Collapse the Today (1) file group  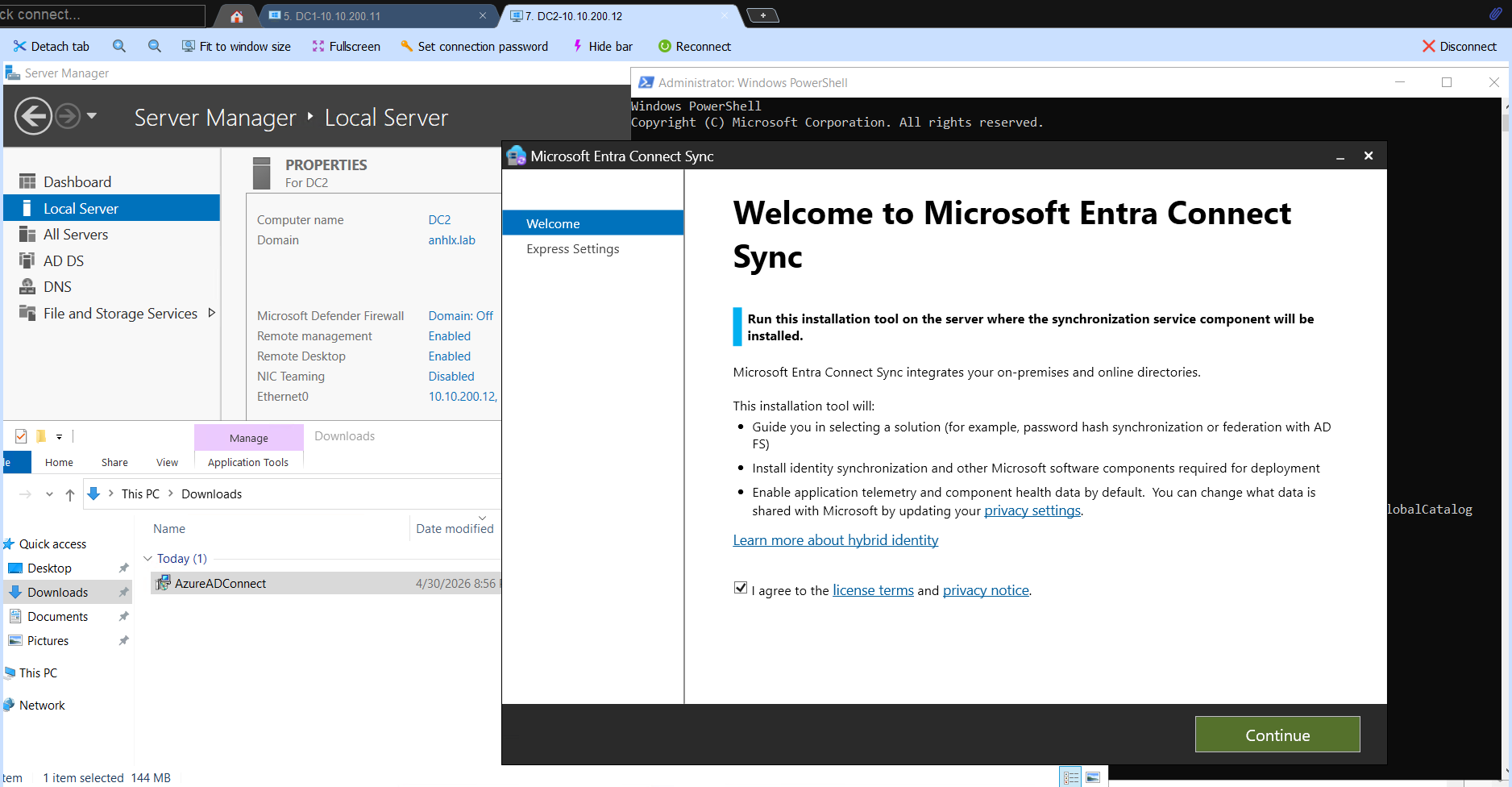point(147,559)
